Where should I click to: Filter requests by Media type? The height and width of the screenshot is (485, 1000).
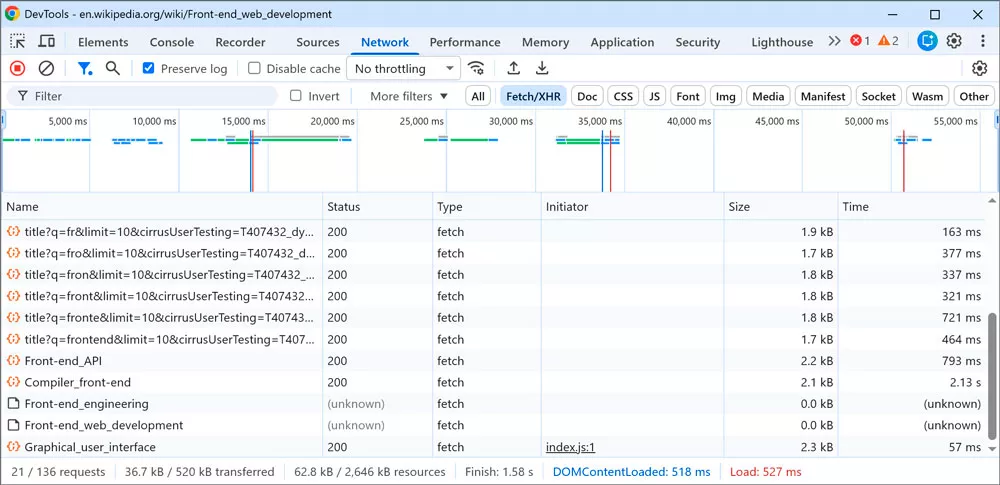tap(768, 96)
